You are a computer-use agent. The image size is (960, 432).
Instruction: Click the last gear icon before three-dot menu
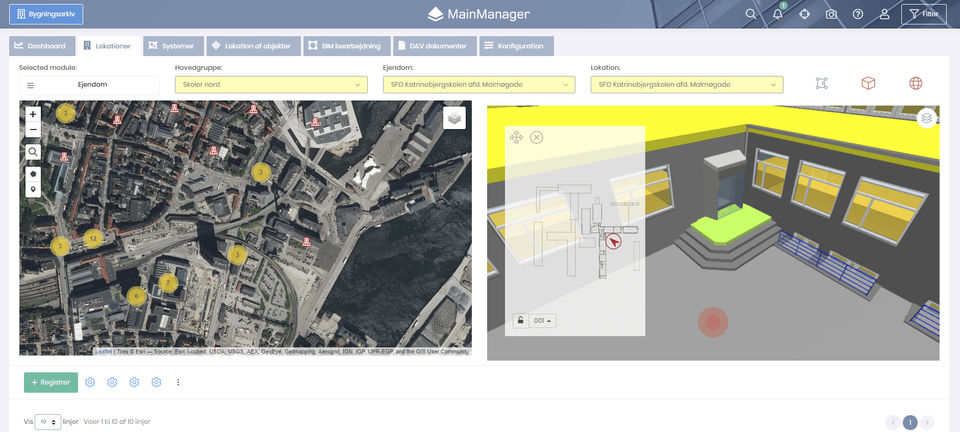(x=156, y=382)
